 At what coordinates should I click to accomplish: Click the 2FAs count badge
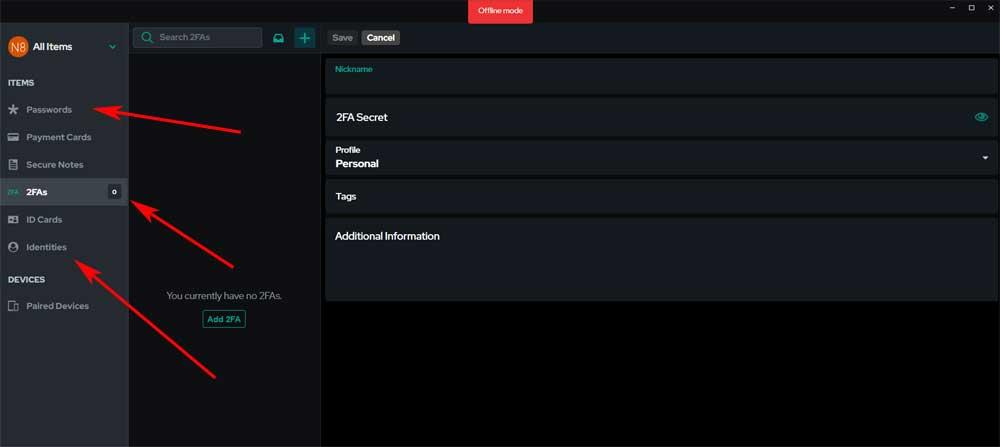(114, 192)
